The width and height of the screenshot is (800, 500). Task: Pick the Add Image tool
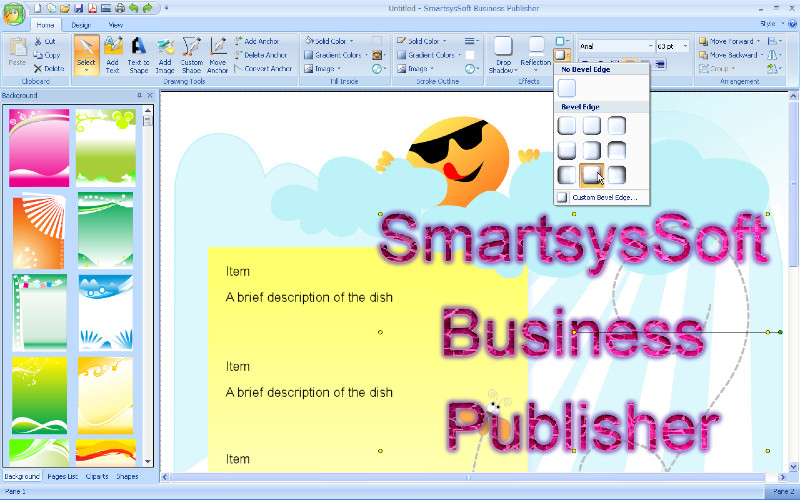pyautogui.click(x=165, y=55)
